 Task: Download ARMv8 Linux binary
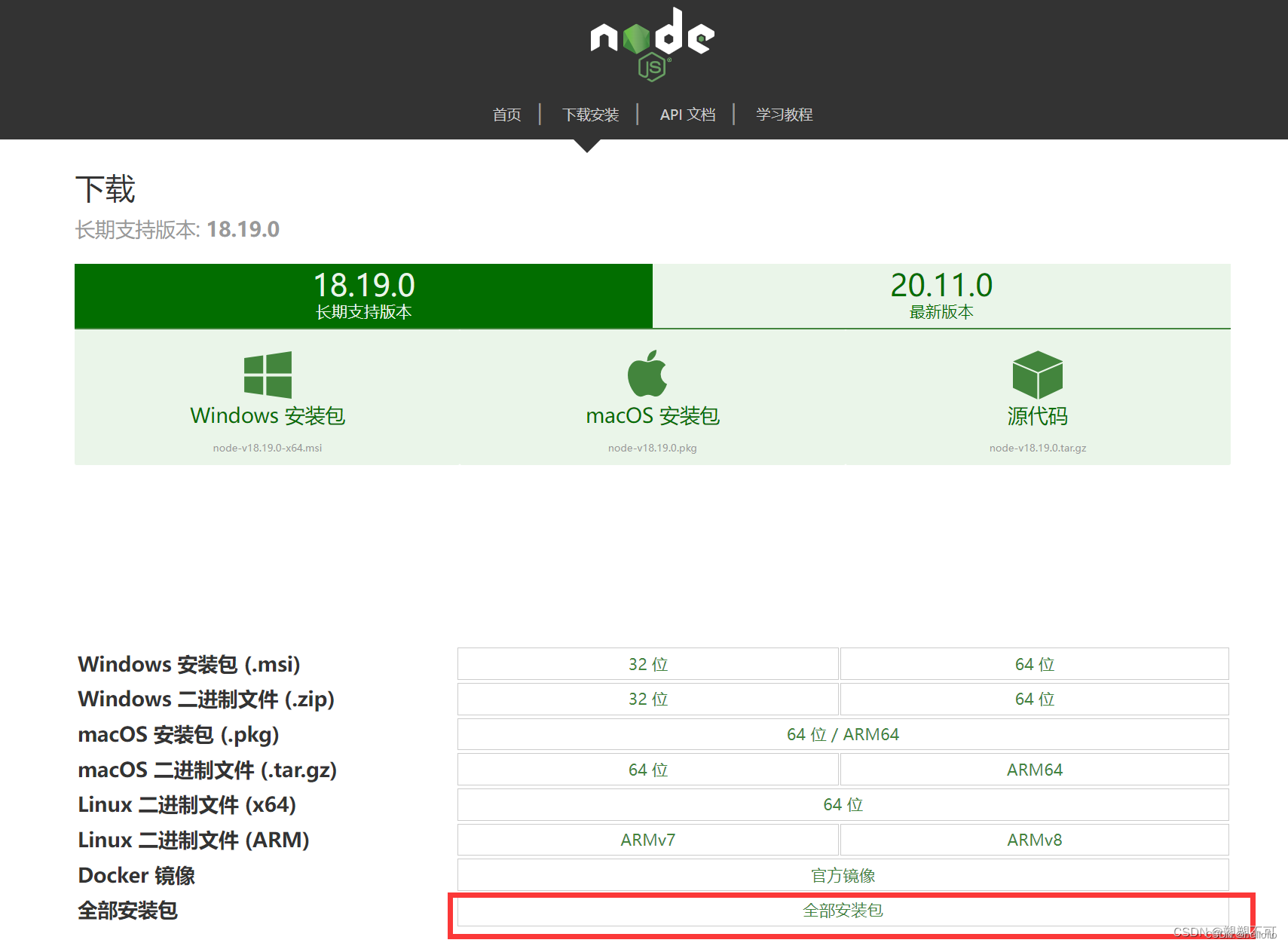(x=1035, y=840)
